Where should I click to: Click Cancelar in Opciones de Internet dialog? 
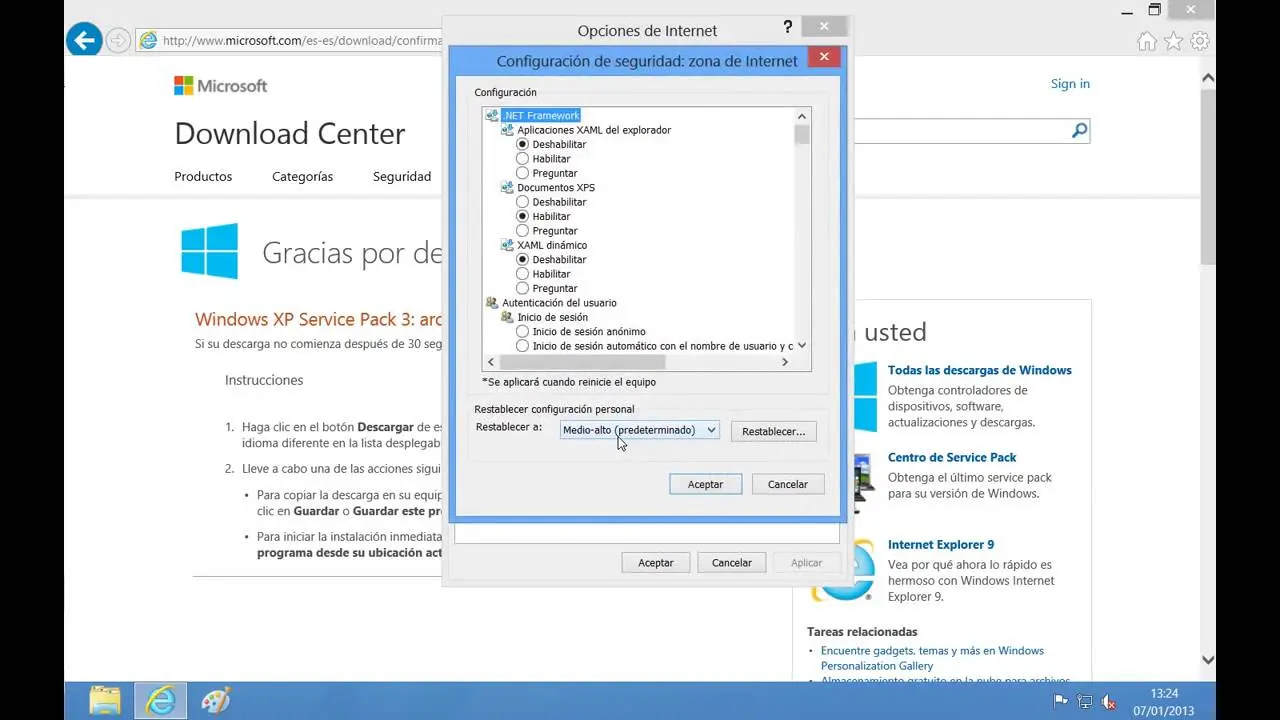point(732,563)
